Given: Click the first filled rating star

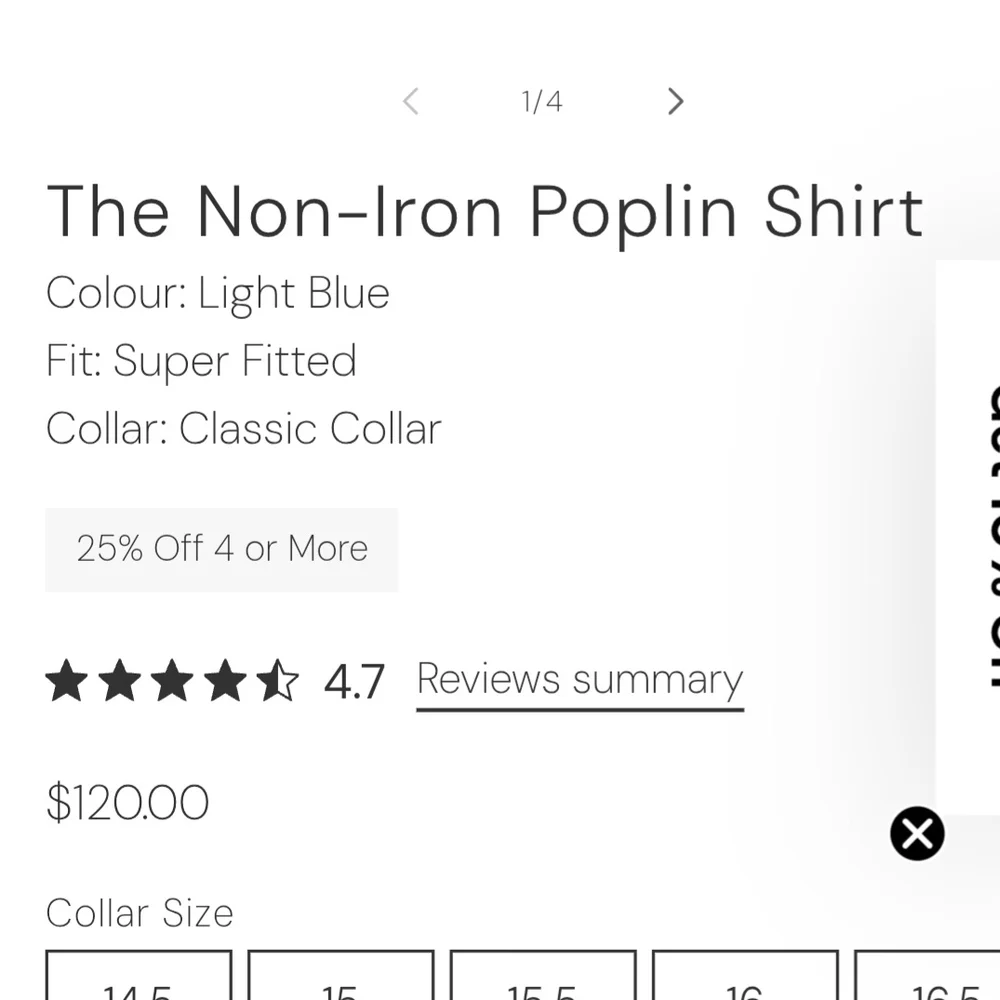Looking at the screenshot, I should (x=67, y=681).
